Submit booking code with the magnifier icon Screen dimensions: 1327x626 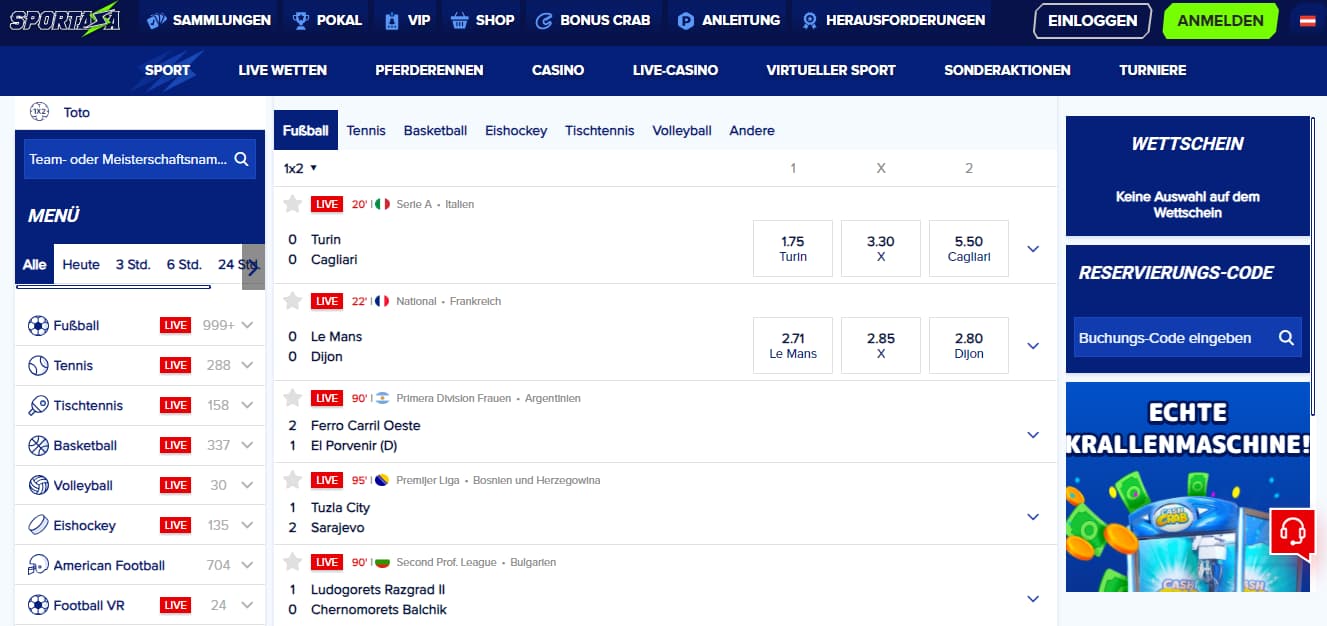[1287, 338]
